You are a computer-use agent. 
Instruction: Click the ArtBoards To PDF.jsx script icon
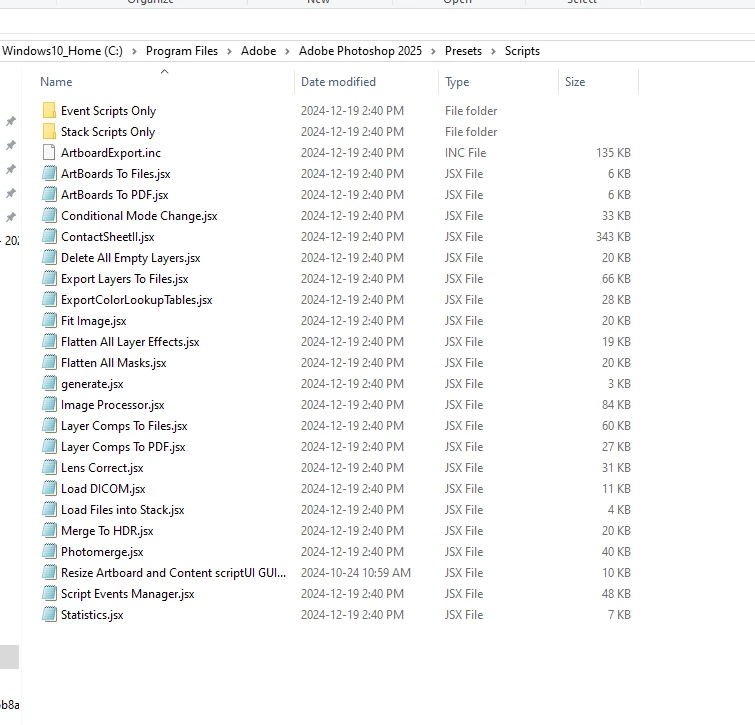click(49, 194)
